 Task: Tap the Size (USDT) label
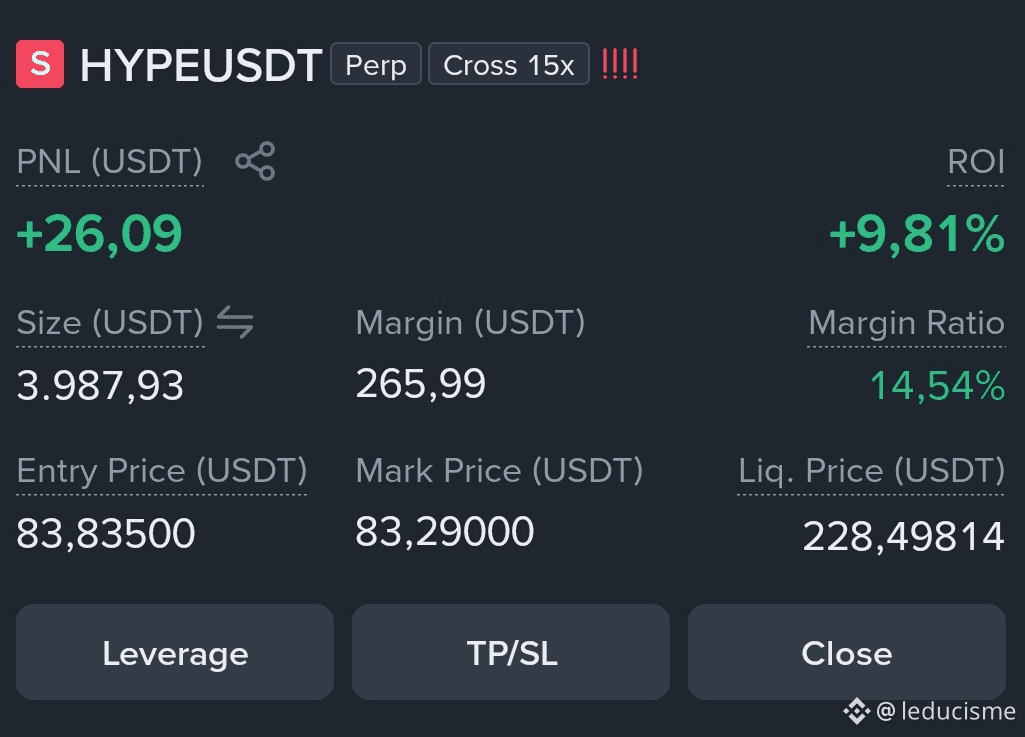(110, 322)
